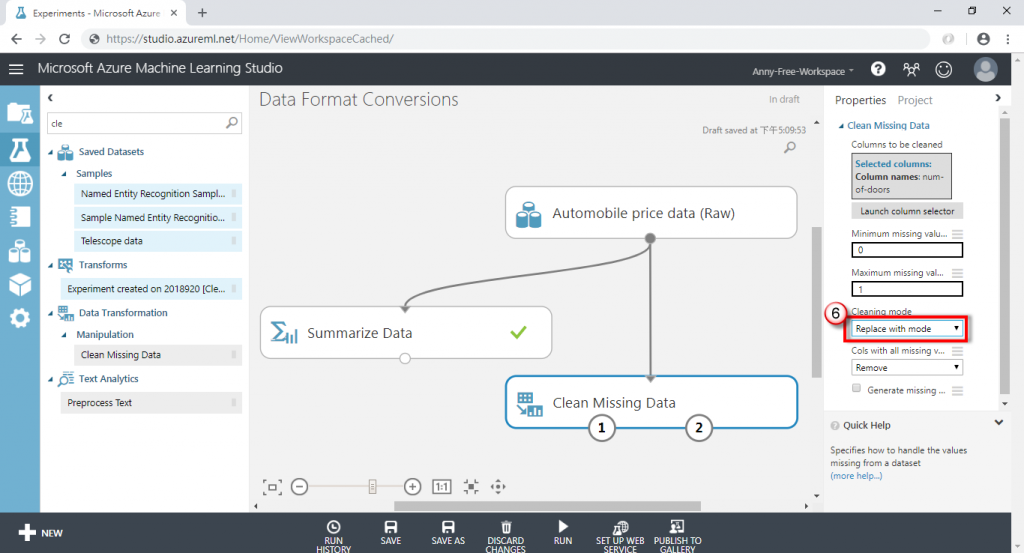Click the canvas search magnifier icon

790,148
